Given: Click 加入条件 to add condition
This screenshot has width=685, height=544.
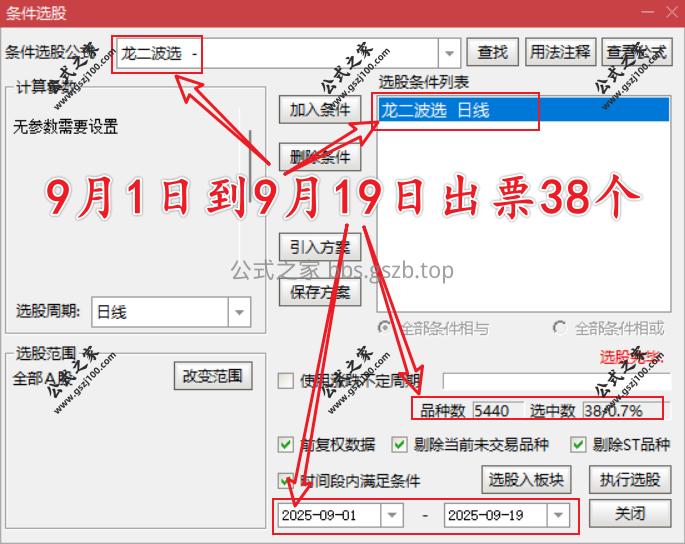Looking at the screenshot, I should click(x=320, y=109).
